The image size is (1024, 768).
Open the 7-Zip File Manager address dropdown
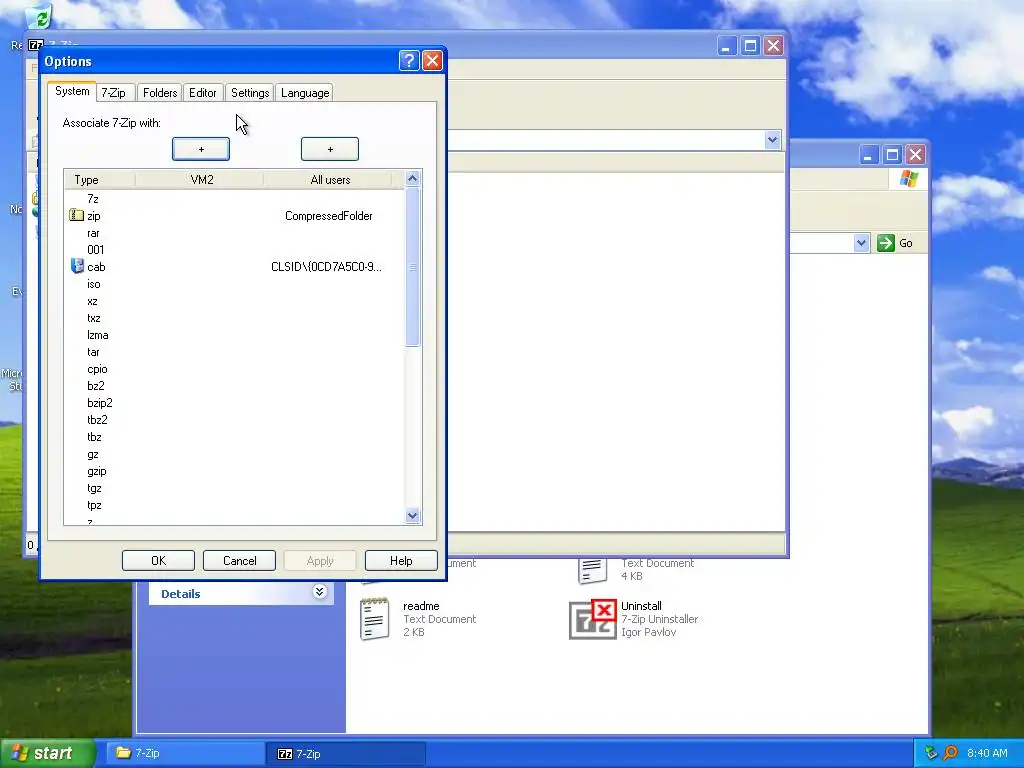click(773, 140)
